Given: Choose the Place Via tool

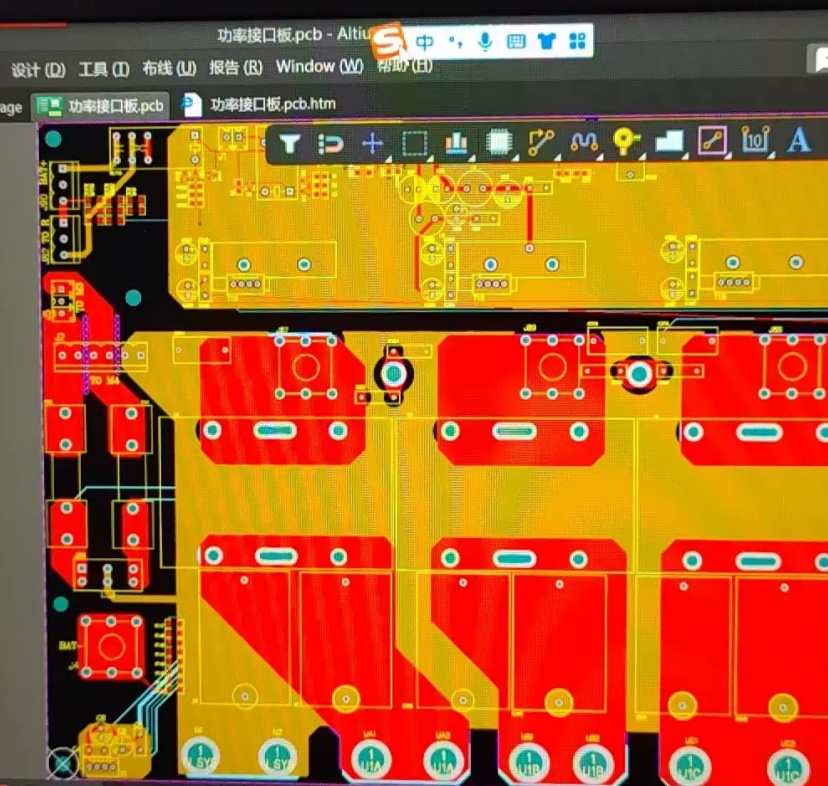Looking at the screenshot, I should [626, 141].
